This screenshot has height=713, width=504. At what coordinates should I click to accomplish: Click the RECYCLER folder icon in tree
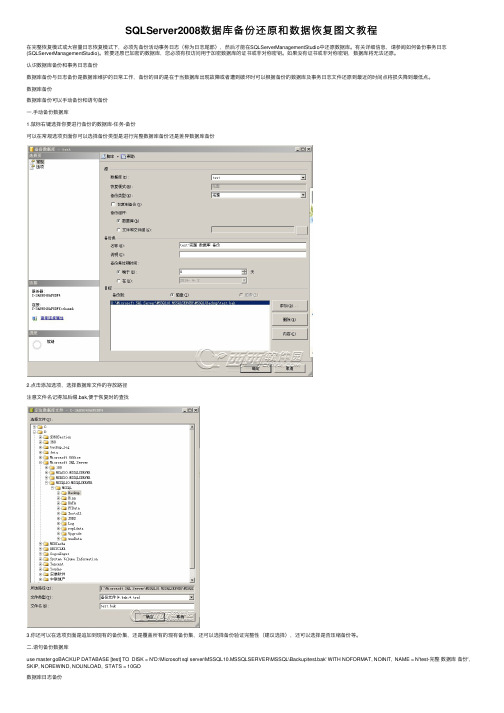pos(46,549)
